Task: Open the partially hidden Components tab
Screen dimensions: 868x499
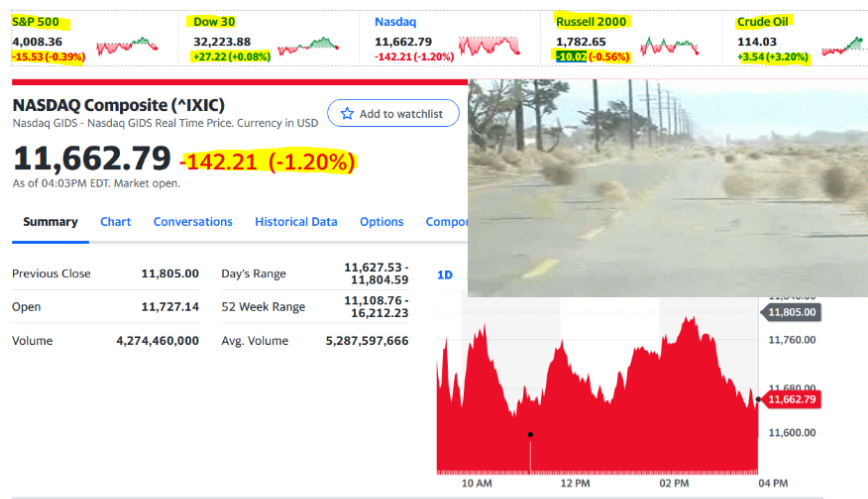Action: click(446, 222)
